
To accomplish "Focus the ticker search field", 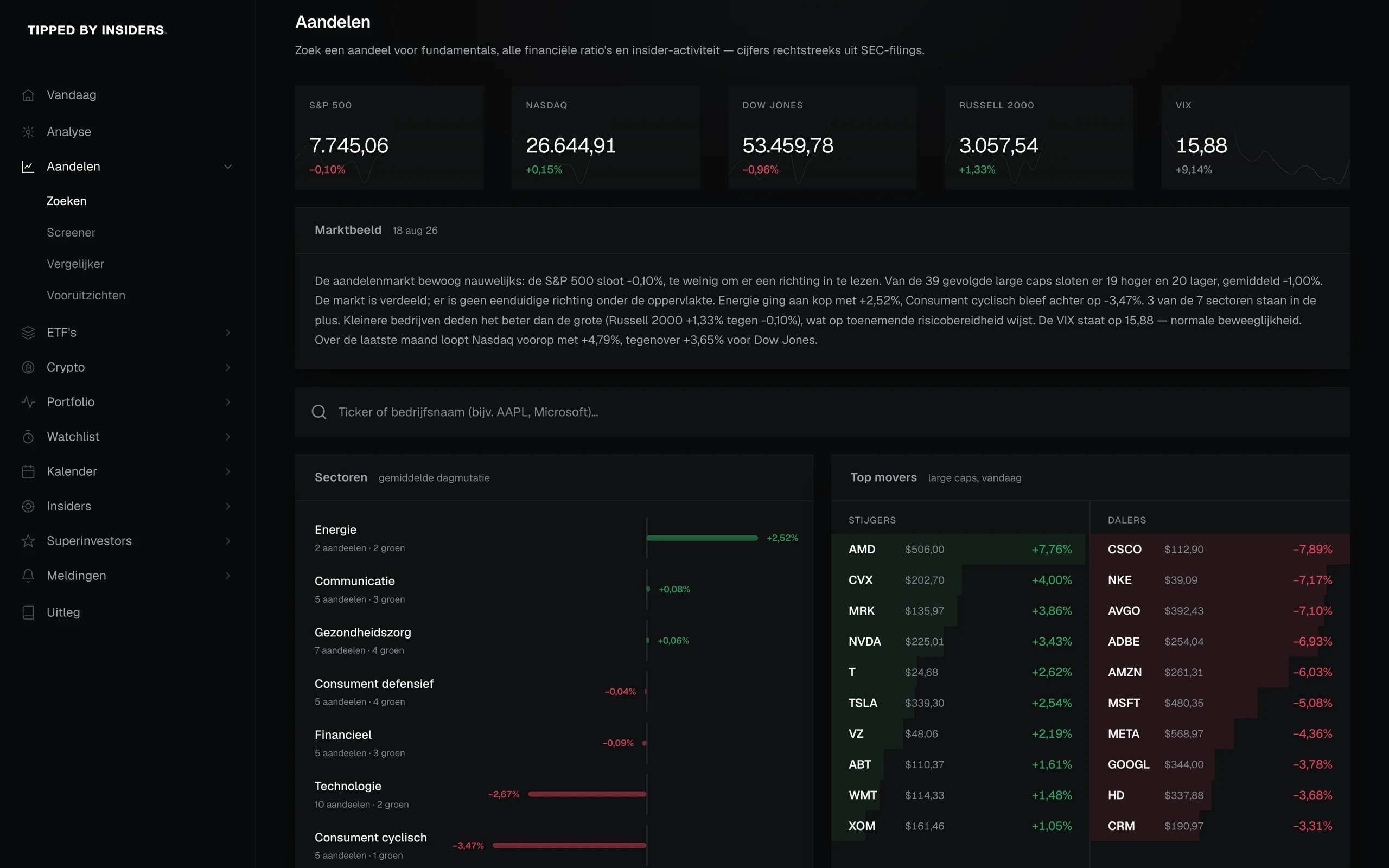I will coord(823,412).
